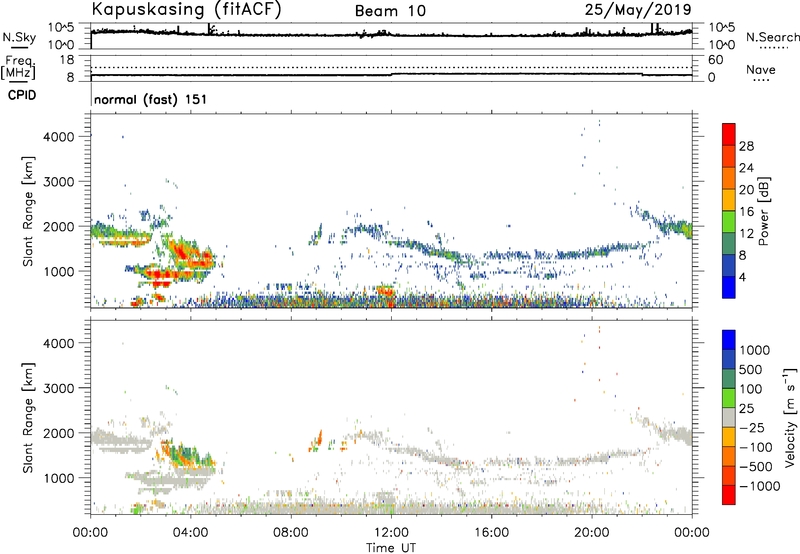Click the 1000 tick on velocity colorbar
800x554 pixels.
click(755, 350)
